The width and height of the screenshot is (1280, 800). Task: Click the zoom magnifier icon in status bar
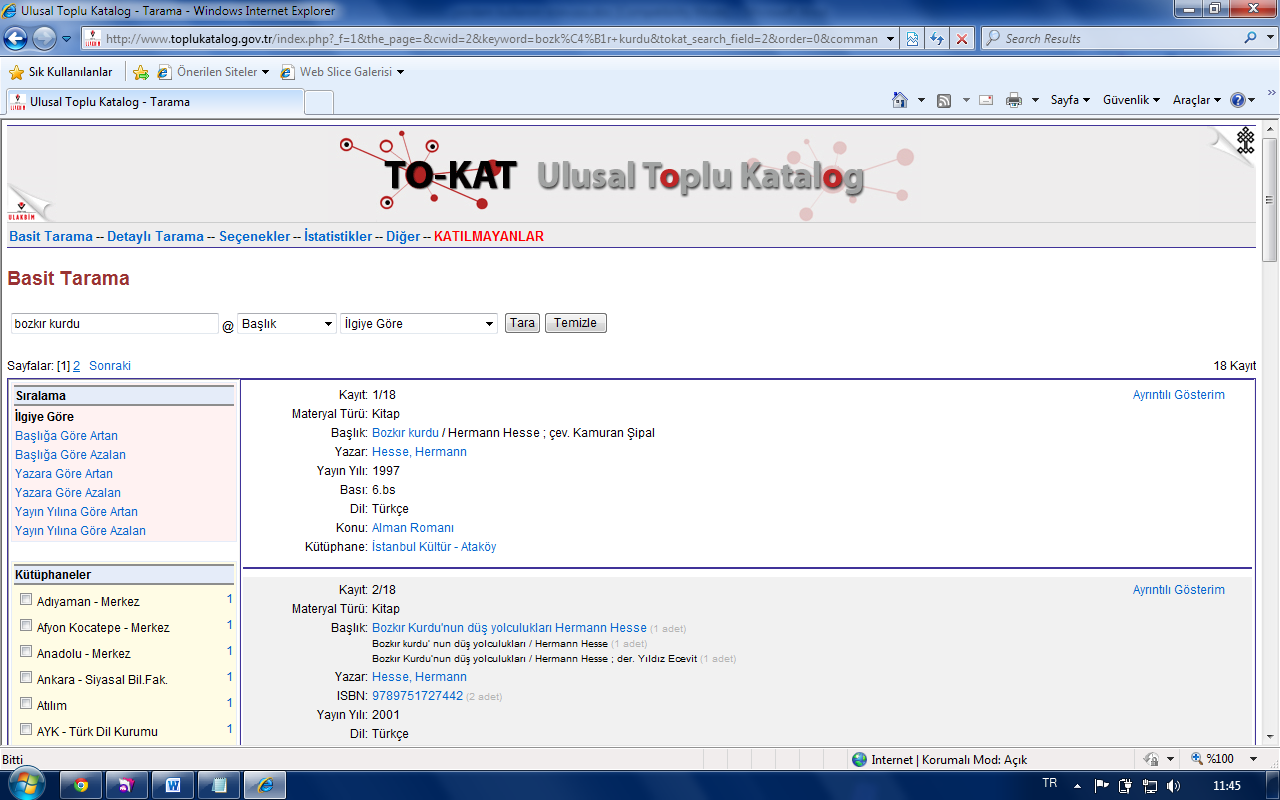(x=1197, y=759)
